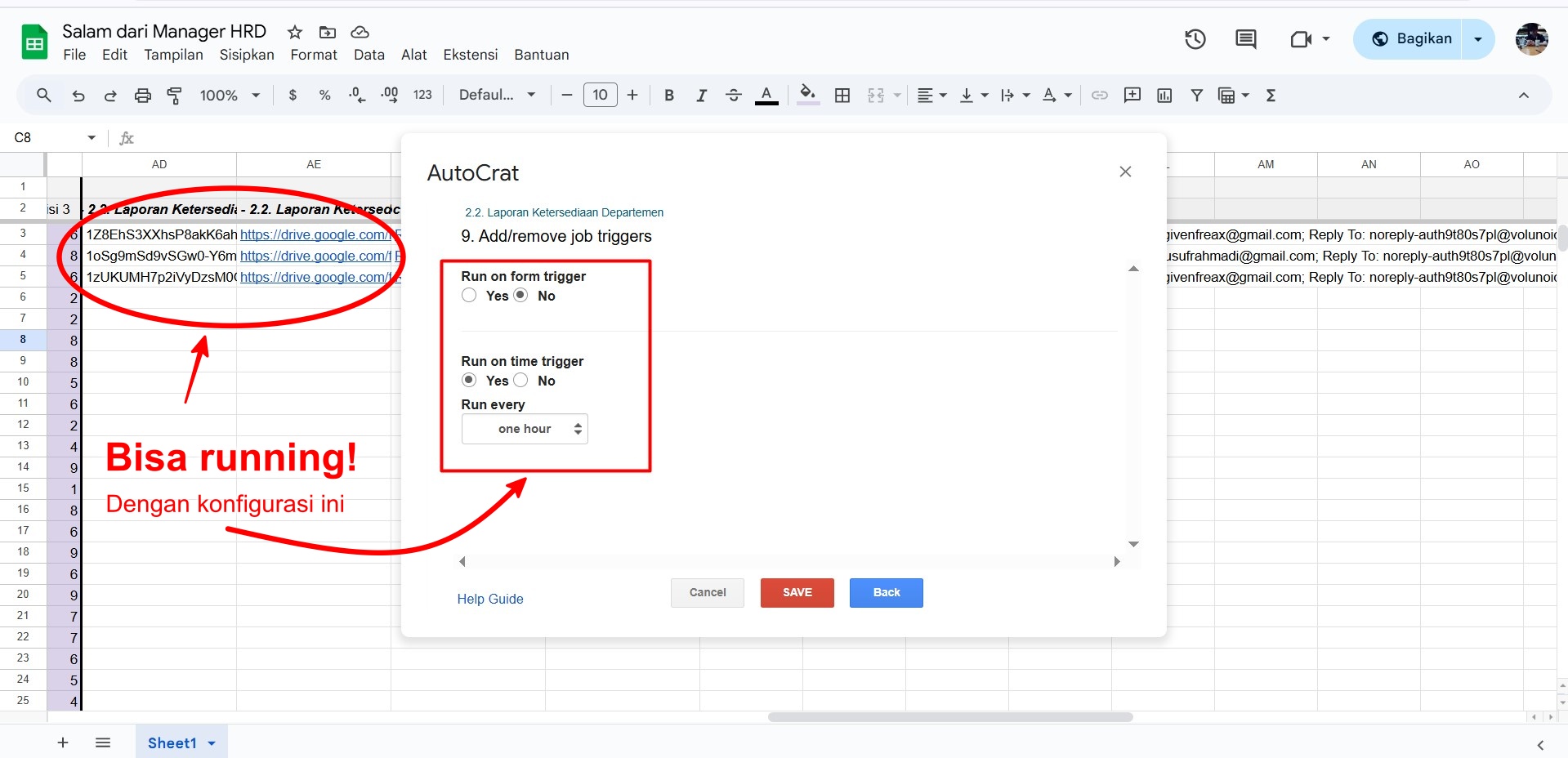Viewport: 1568px width, 758px height.
Task: Click the horizontal sheet scrollbar
Action: [x=950, y=717]
